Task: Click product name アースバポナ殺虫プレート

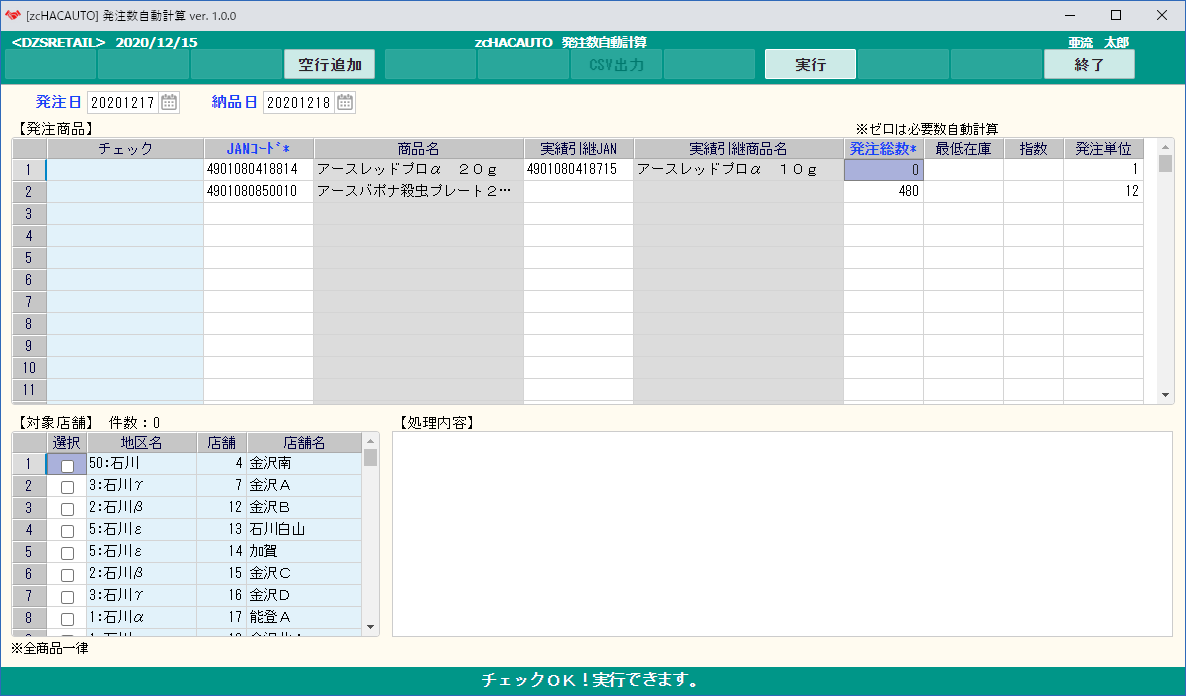Action: pos(418,191)
